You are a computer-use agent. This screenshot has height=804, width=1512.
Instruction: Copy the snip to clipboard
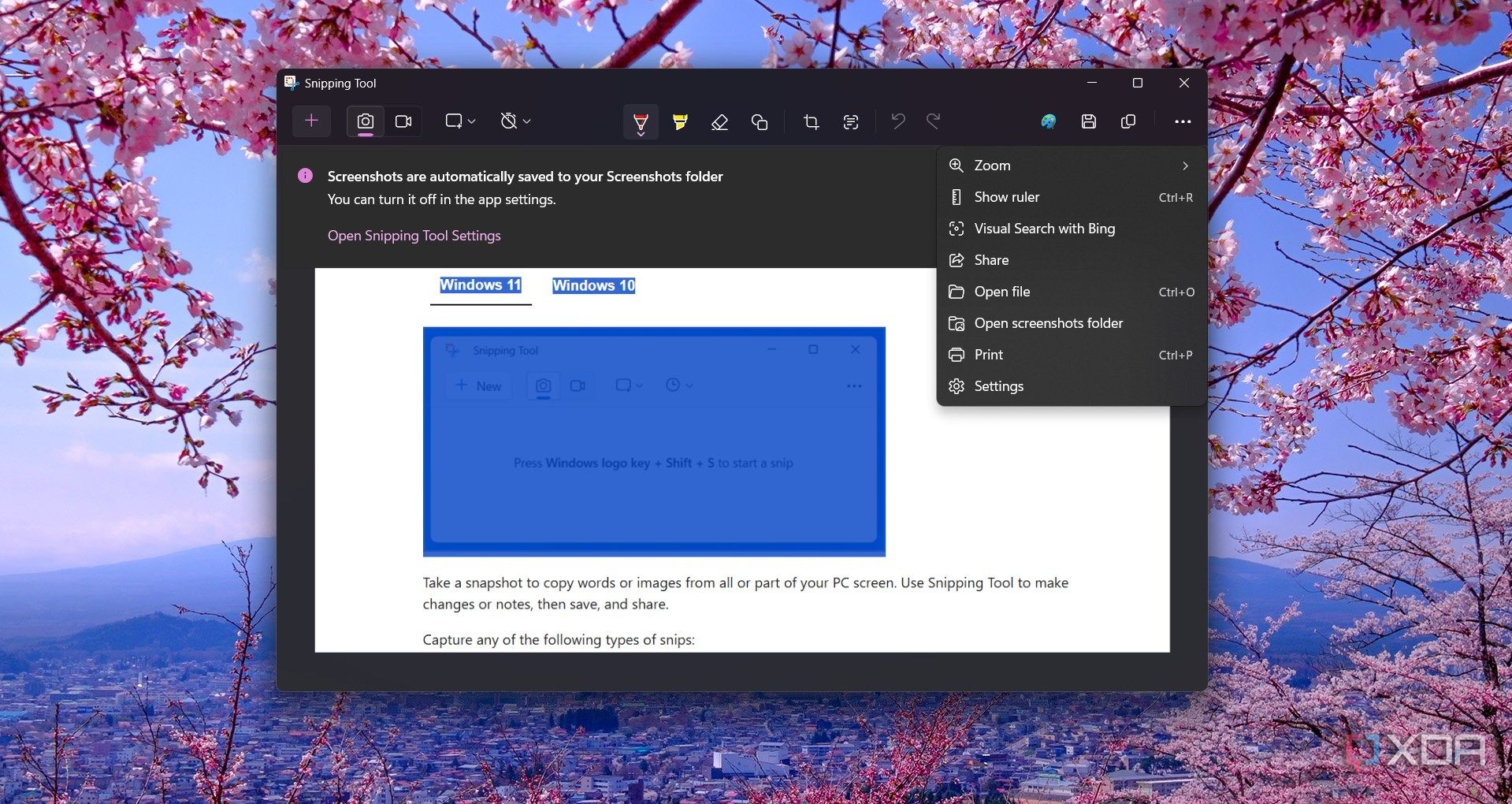[x=1128, y=121]
